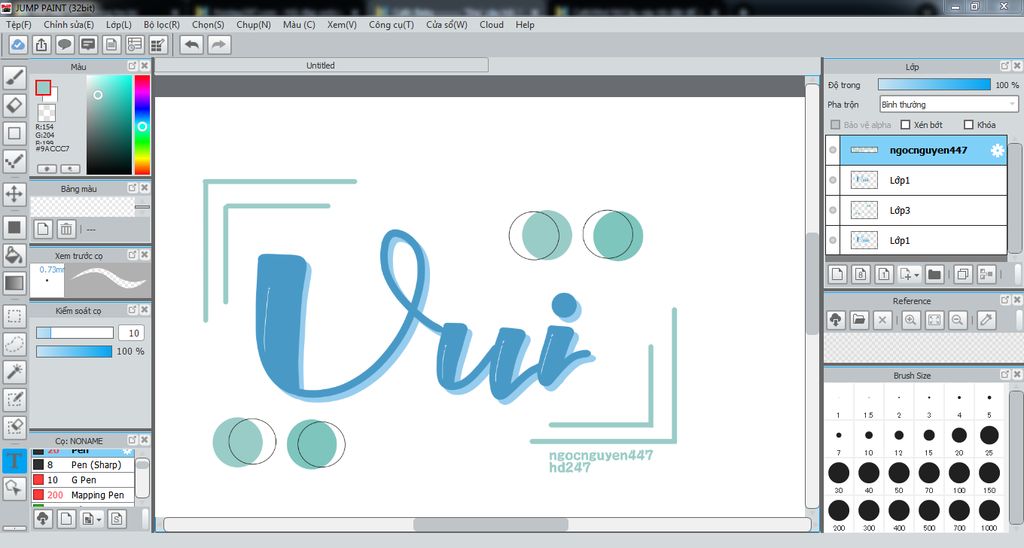Image resolution: width=1024 pixels, height=548 pixels.
Task: Open the speech bubble comment icon
Action: tap(65, 44)
